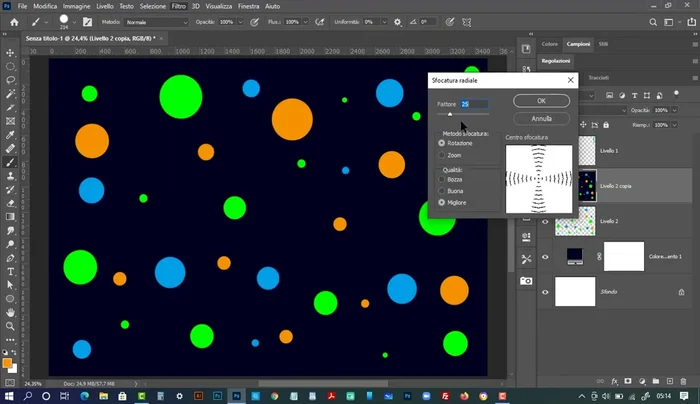
Task: Select the Zoom magnifier tool
Action: click(11, 325)
